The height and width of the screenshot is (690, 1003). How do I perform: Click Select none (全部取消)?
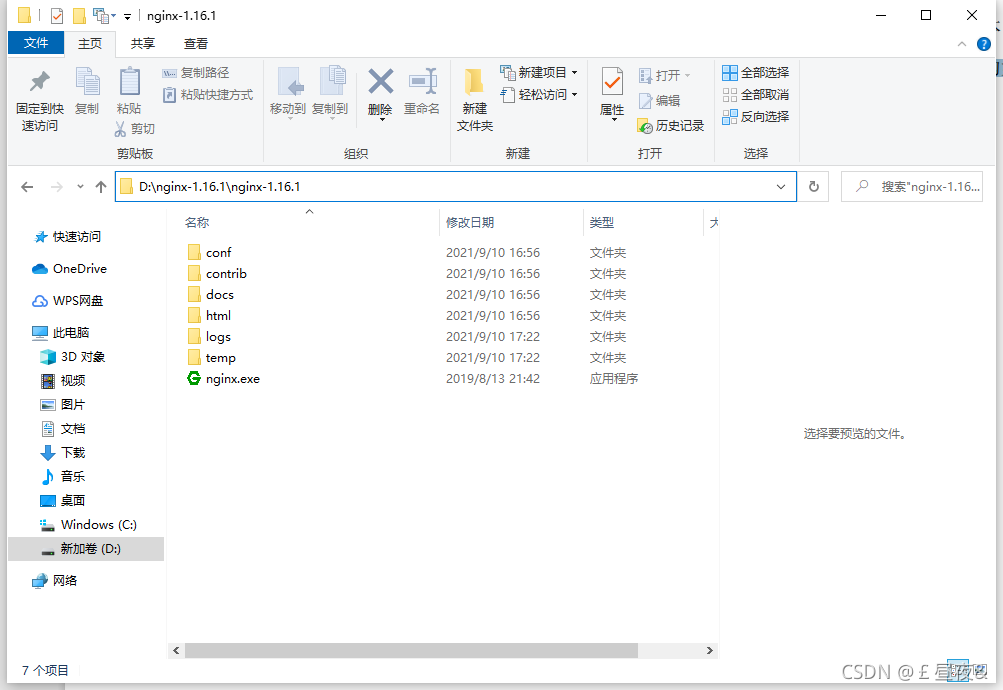[x=755, y=95]
